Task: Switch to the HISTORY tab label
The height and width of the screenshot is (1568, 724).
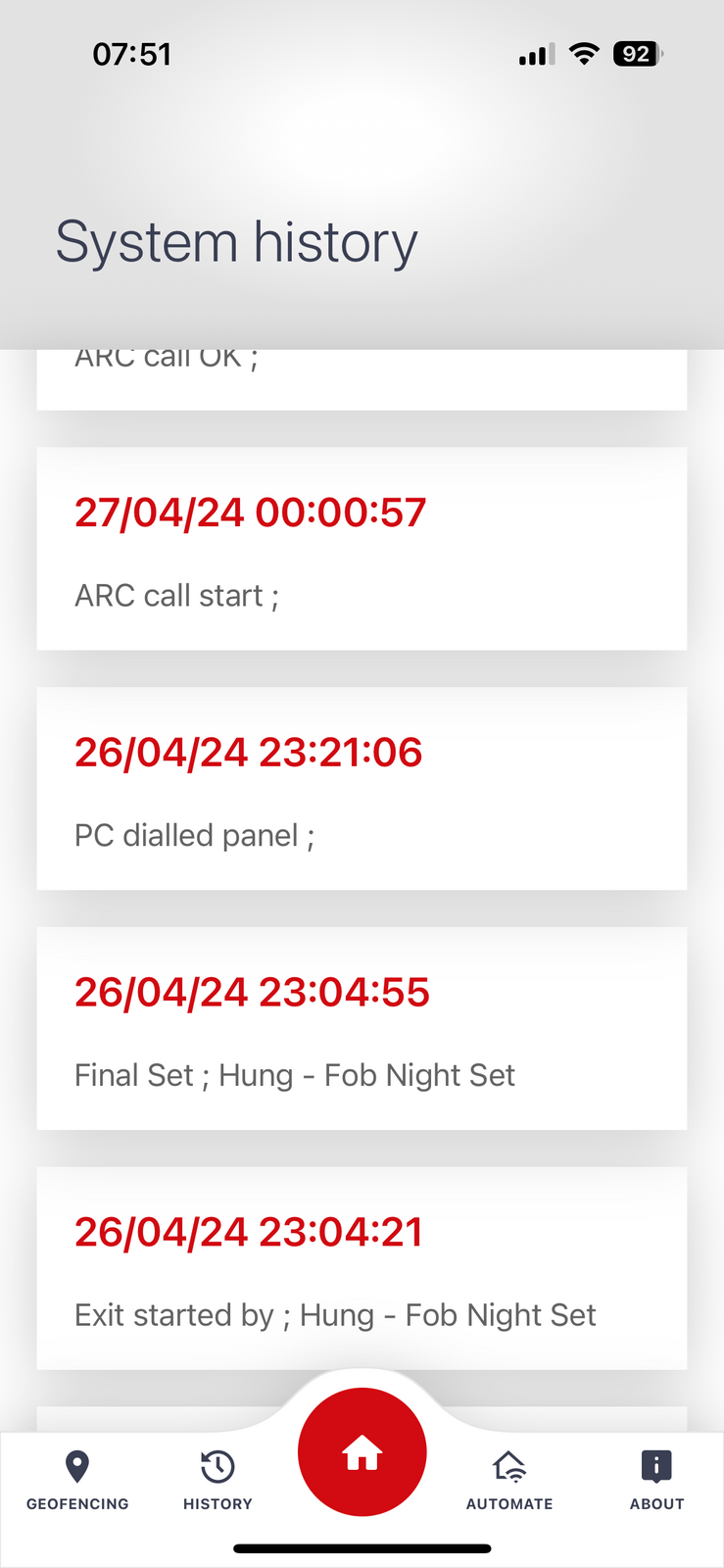Action: [x=217, y=1504]
